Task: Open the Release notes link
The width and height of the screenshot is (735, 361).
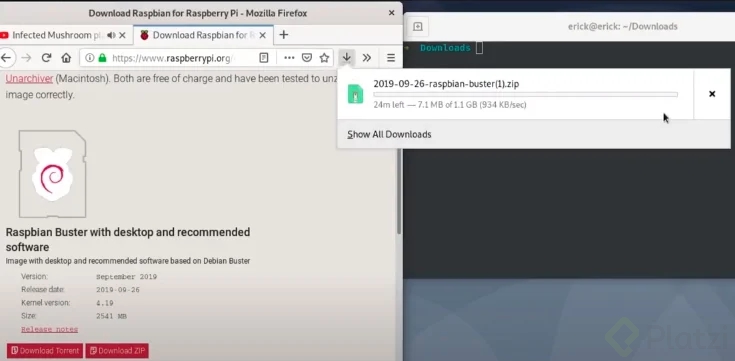Action: tap(49, 330)
